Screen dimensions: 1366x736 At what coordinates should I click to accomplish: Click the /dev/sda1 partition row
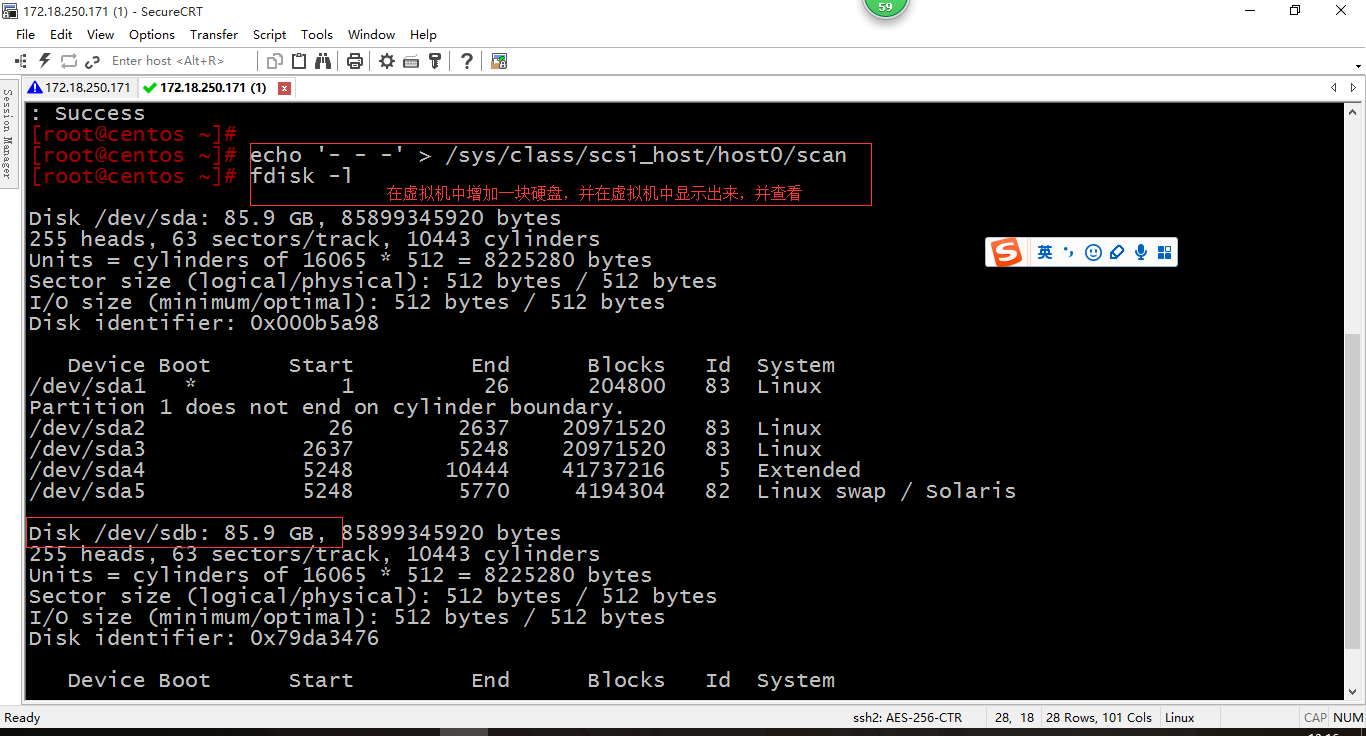(425, 386)
